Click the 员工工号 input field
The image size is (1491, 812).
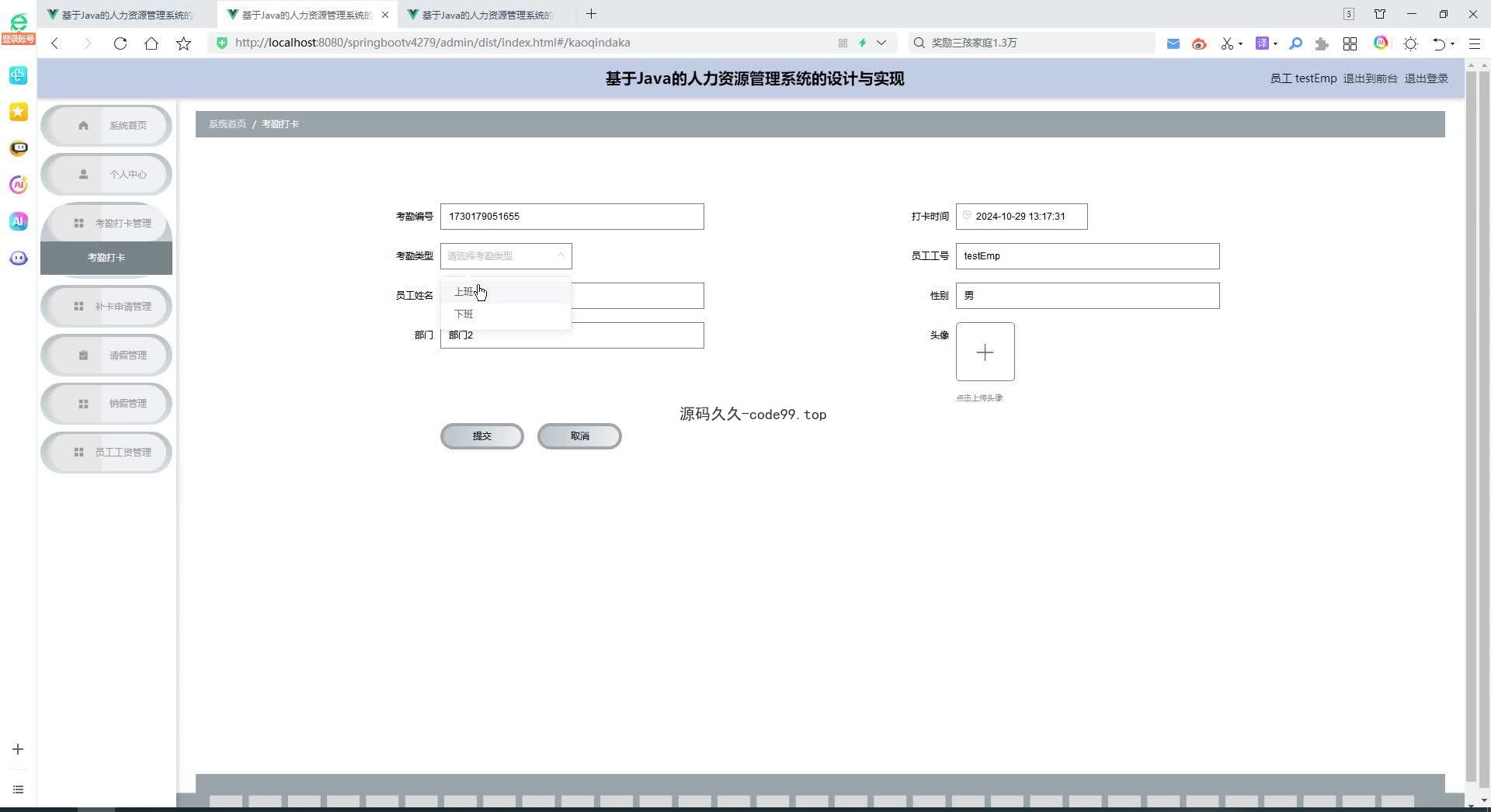pos(1088,256)
